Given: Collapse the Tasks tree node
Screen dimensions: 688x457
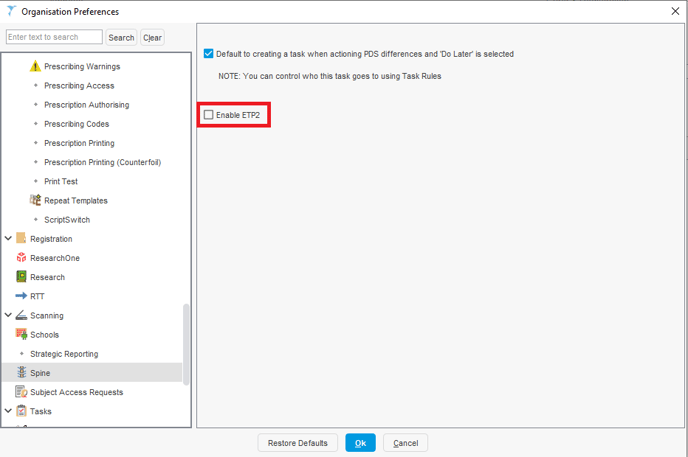Looking at the screenshot, I should pyautogui.click(x=9, y=411).
